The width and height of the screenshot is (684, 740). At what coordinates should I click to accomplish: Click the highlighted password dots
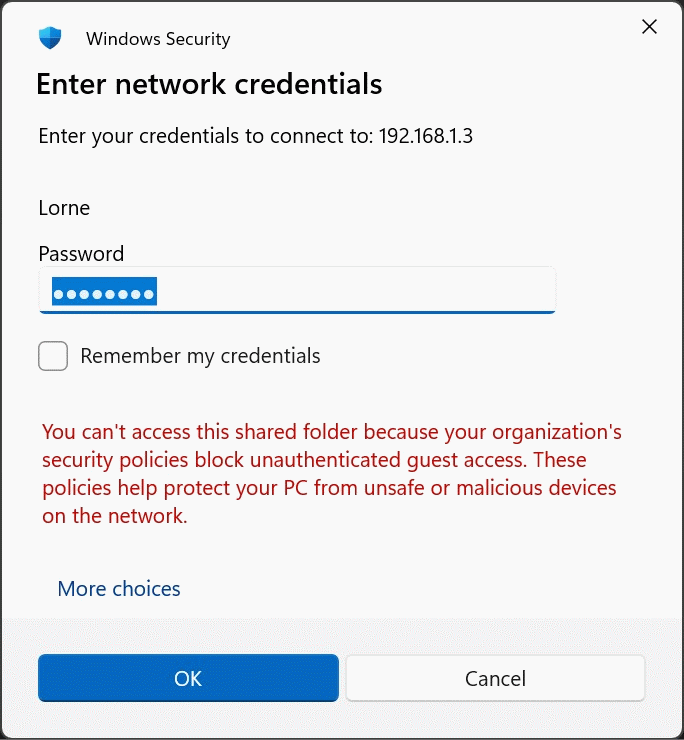tap(104, 294)
